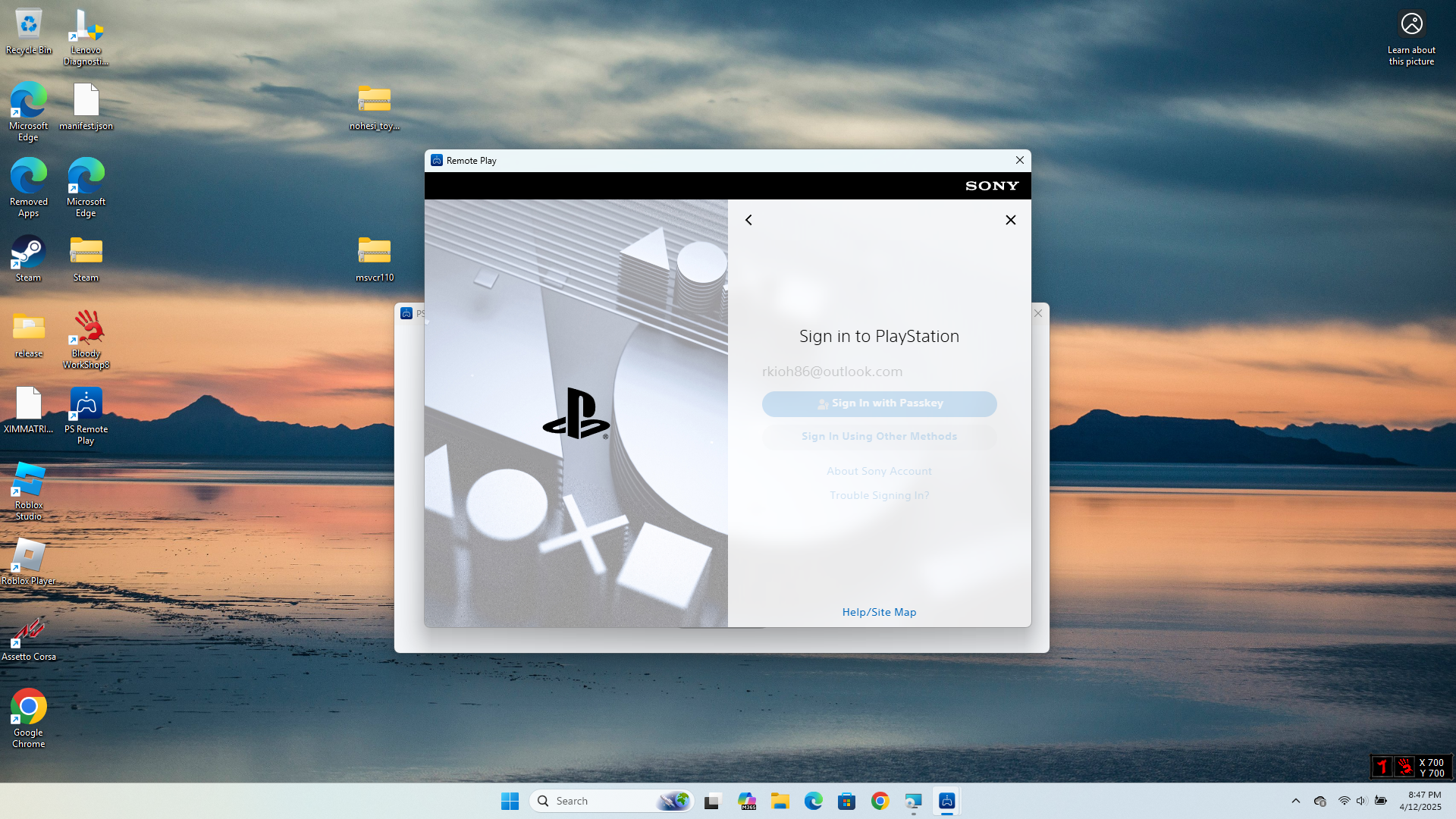Click the rkioh86@outlook.com email field

pos(879,372)
